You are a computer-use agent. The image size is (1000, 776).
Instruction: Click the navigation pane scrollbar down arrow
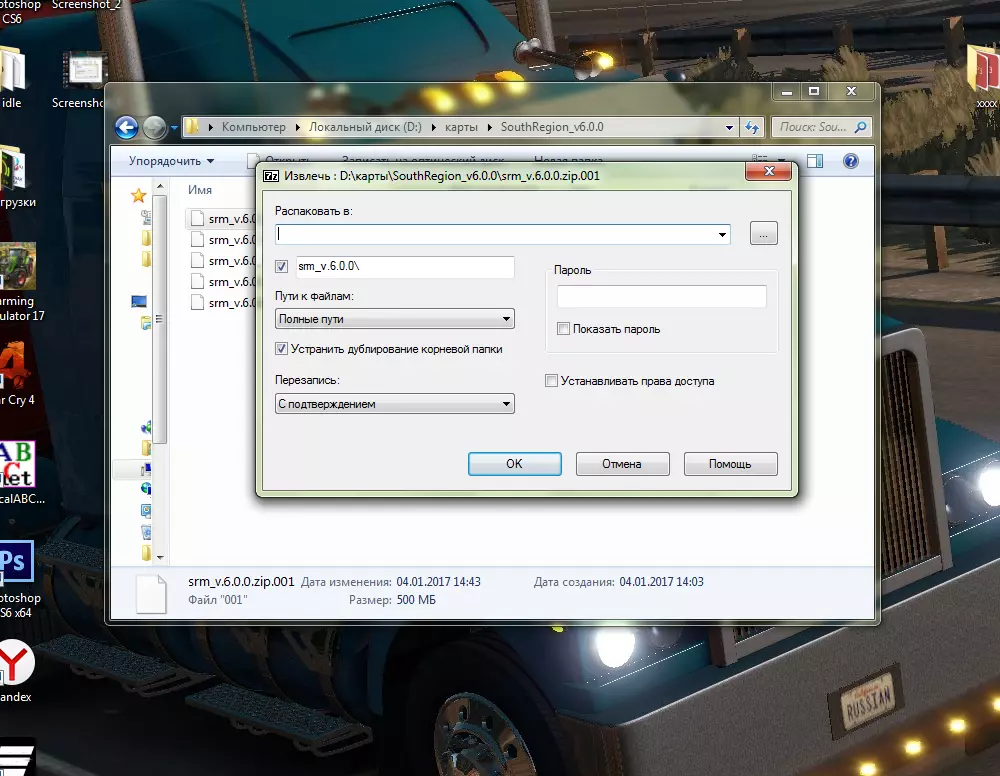click(160, 557)
